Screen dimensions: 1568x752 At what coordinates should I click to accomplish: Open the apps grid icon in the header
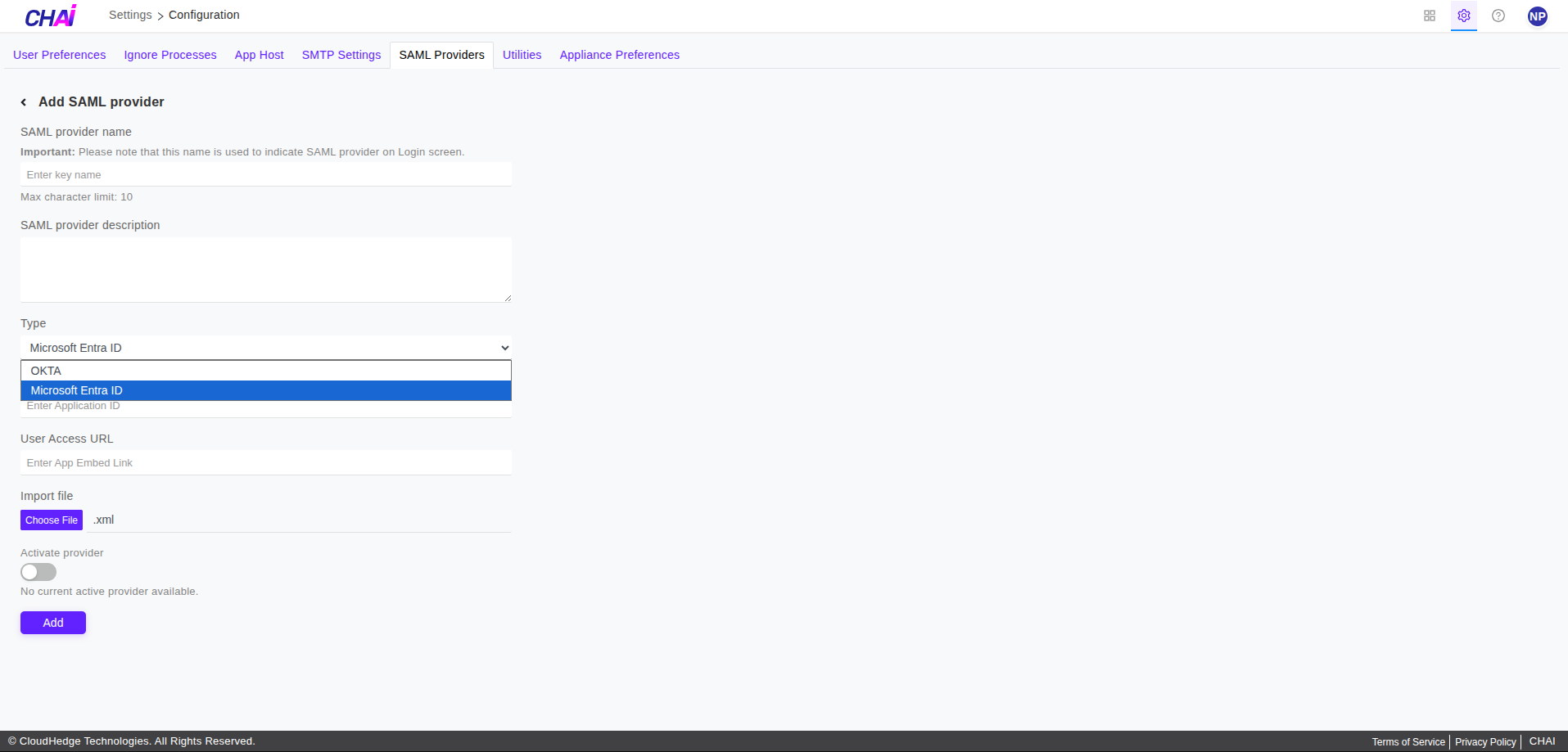[1429, 16]
